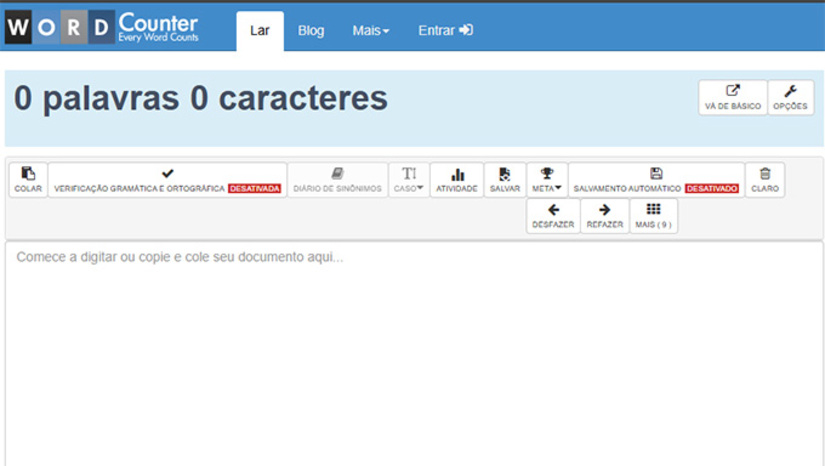This screenshot has width=825, height=466.
Task: Open the Atividade bar chart
Action: coord(457,180)
